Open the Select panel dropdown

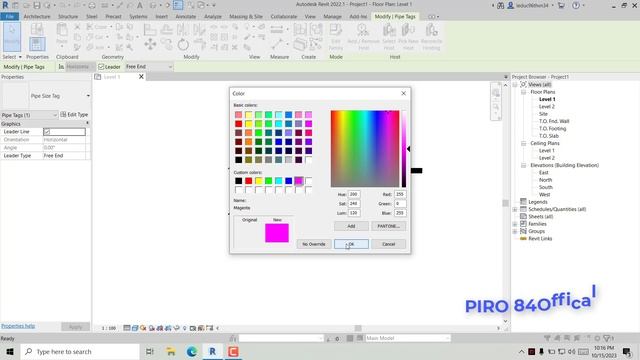pos(11,57)
